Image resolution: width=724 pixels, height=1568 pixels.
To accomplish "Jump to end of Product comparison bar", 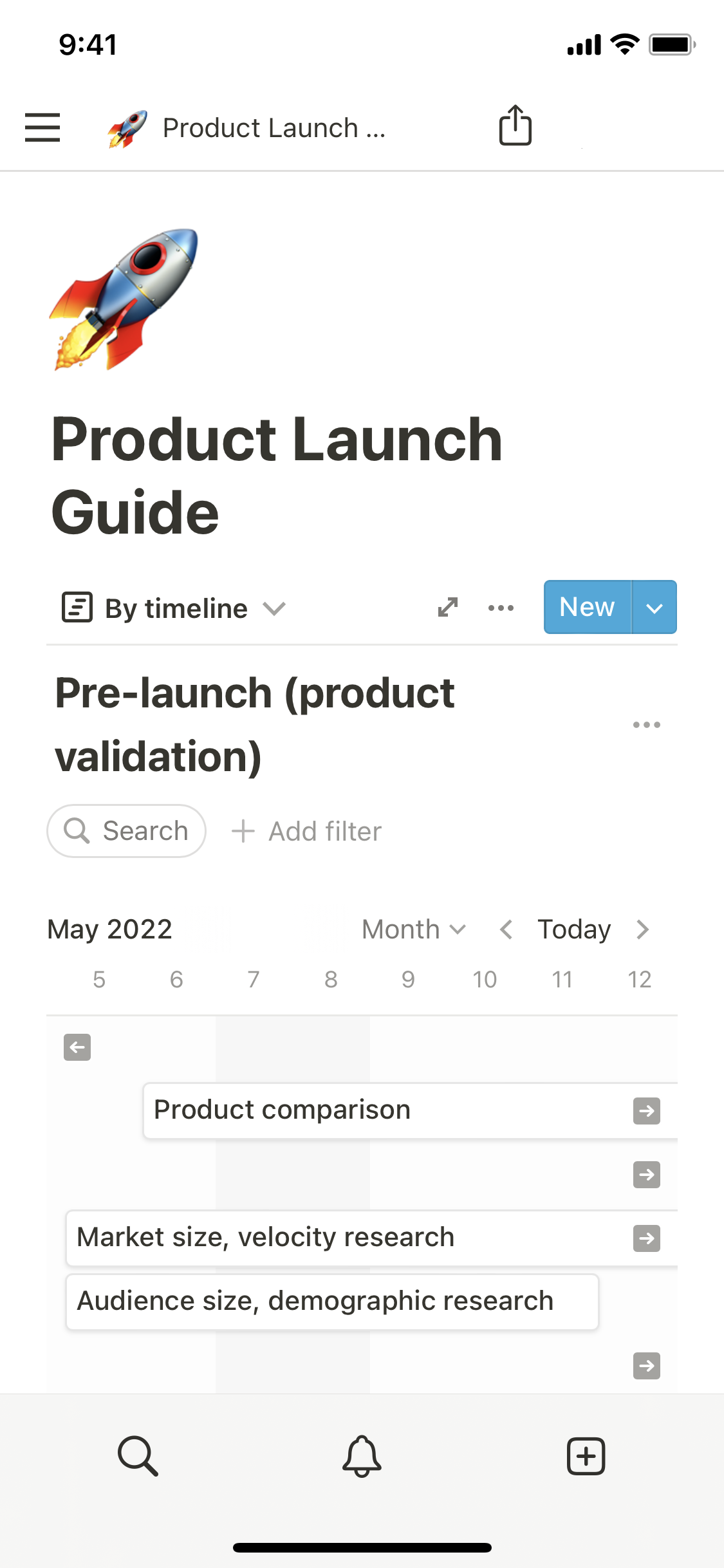I will [646, 1111].
